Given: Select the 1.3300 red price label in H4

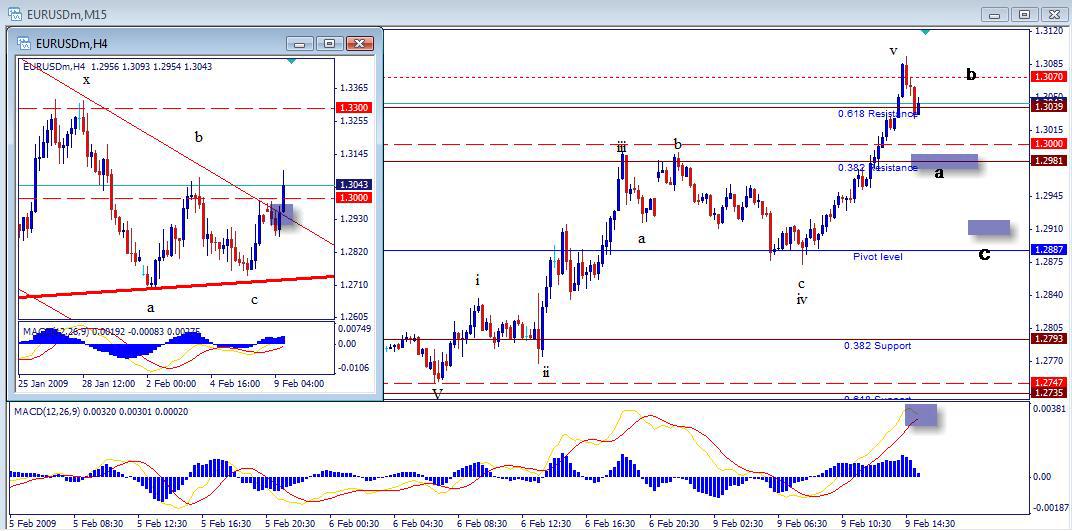Looking at the screenshot, I should click(353, 108).
